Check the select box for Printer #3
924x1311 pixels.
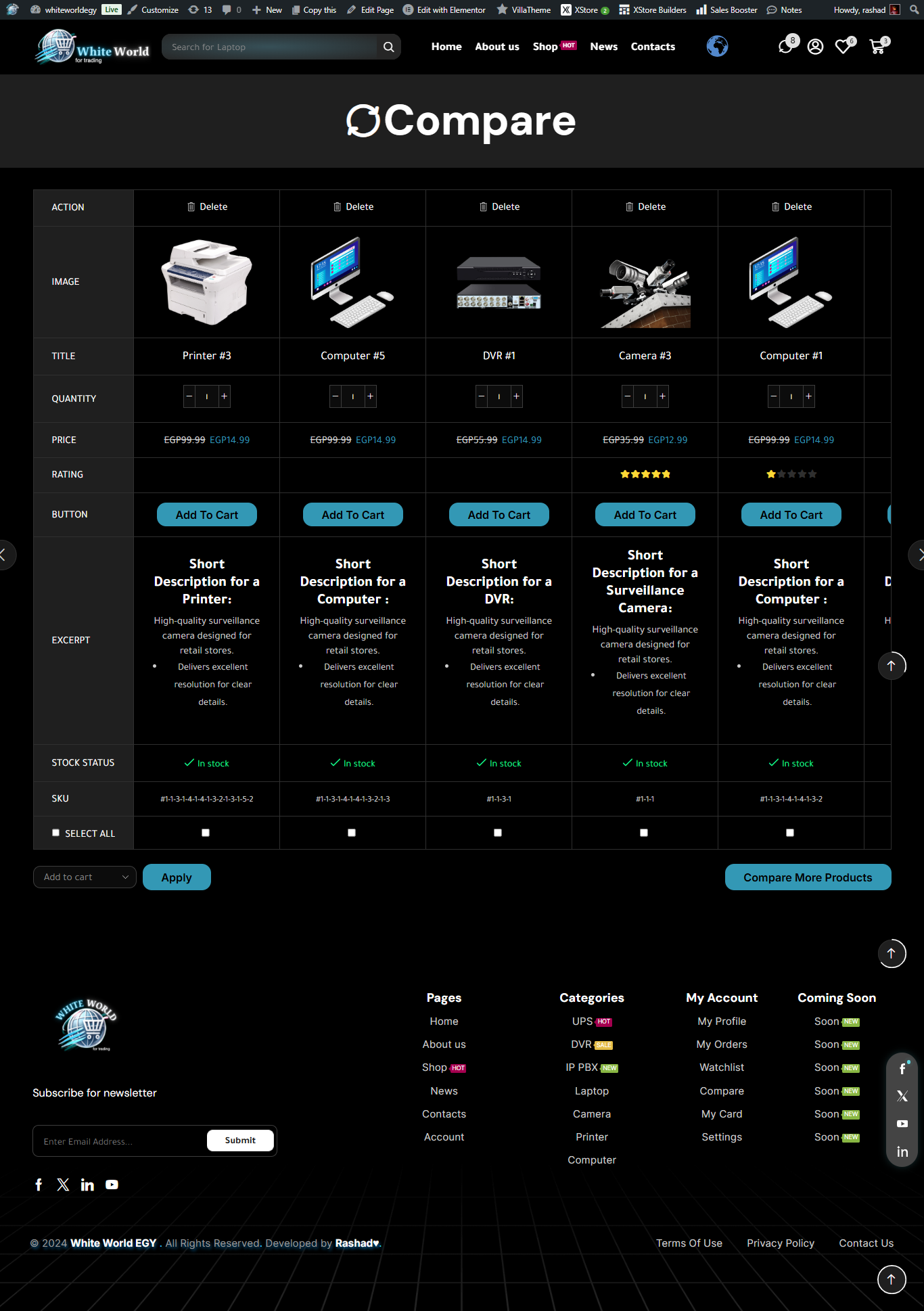(x=206, y=833)
